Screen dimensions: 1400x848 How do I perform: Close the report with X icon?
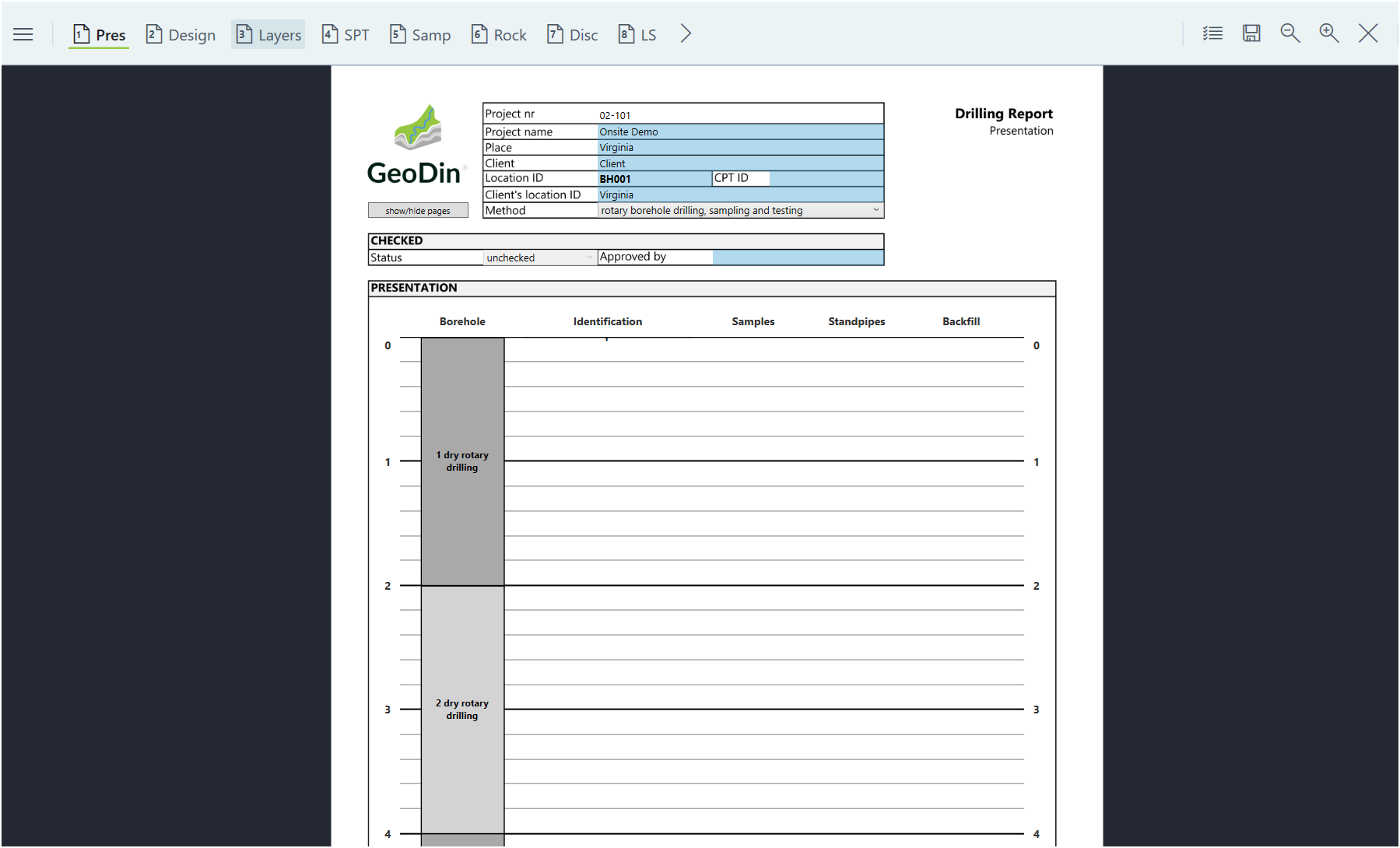tap(1368, 33)
